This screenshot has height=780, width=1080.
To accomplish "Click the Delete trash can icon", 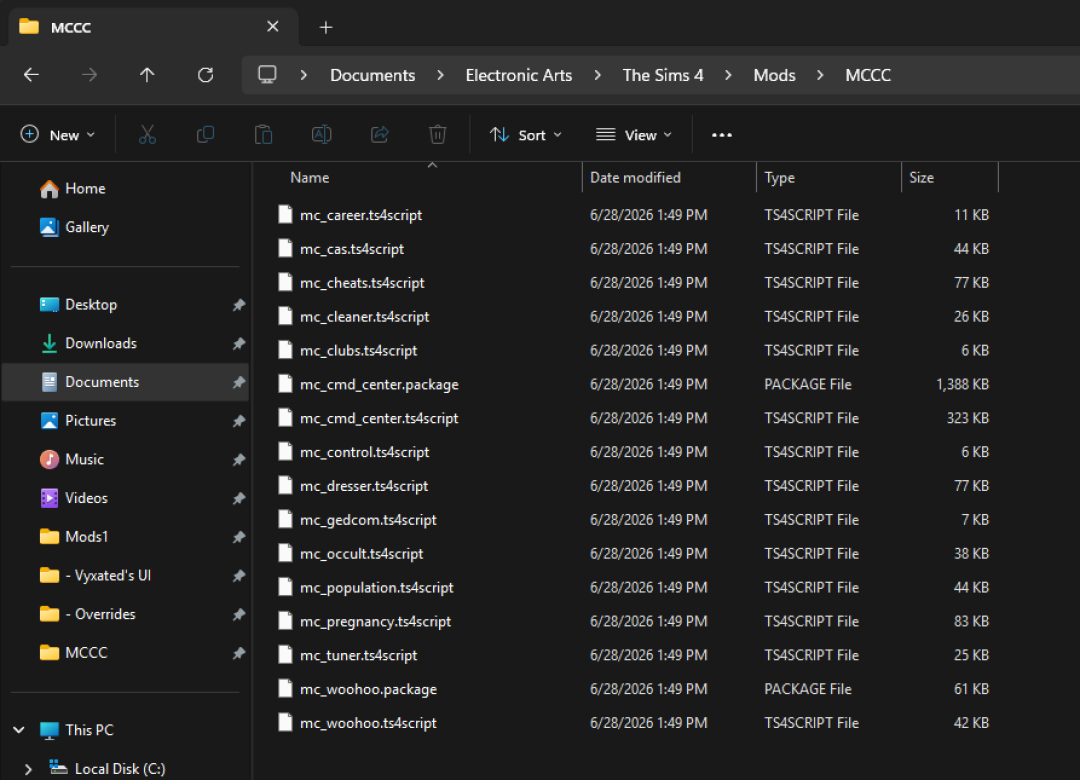I will pos(437,134).
